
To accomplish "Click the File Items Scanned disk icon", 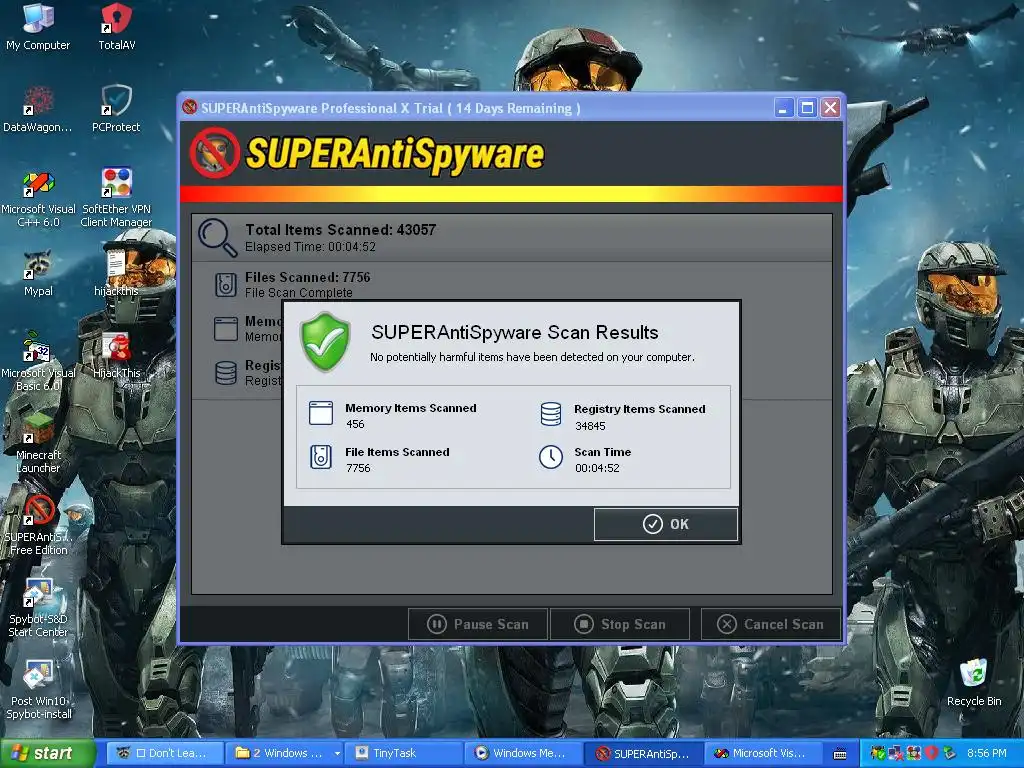I will [321, 457].
